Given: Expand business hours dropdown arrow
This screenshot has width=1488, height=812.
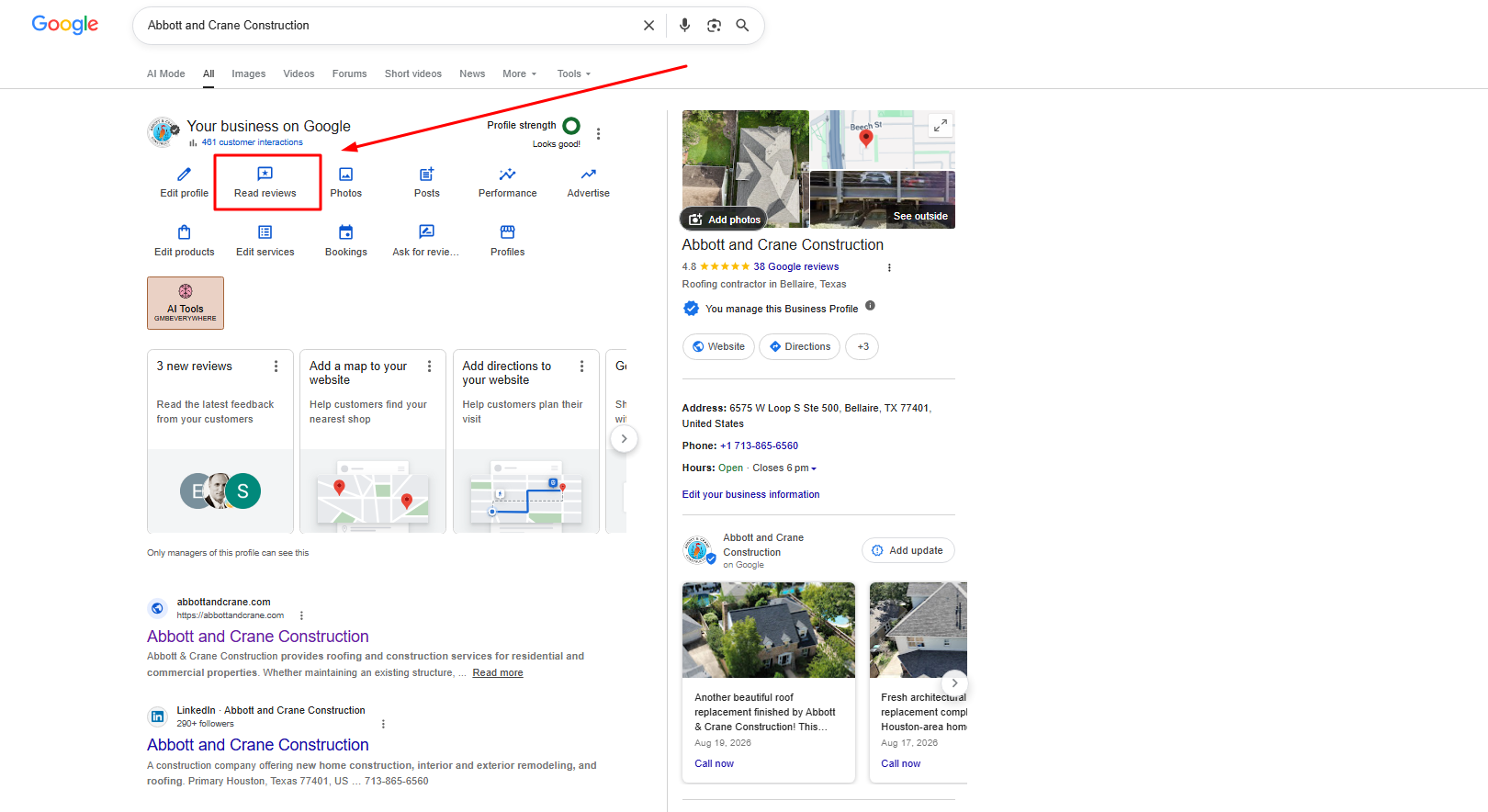Looking at the screenshot, I should coord(814,468).
